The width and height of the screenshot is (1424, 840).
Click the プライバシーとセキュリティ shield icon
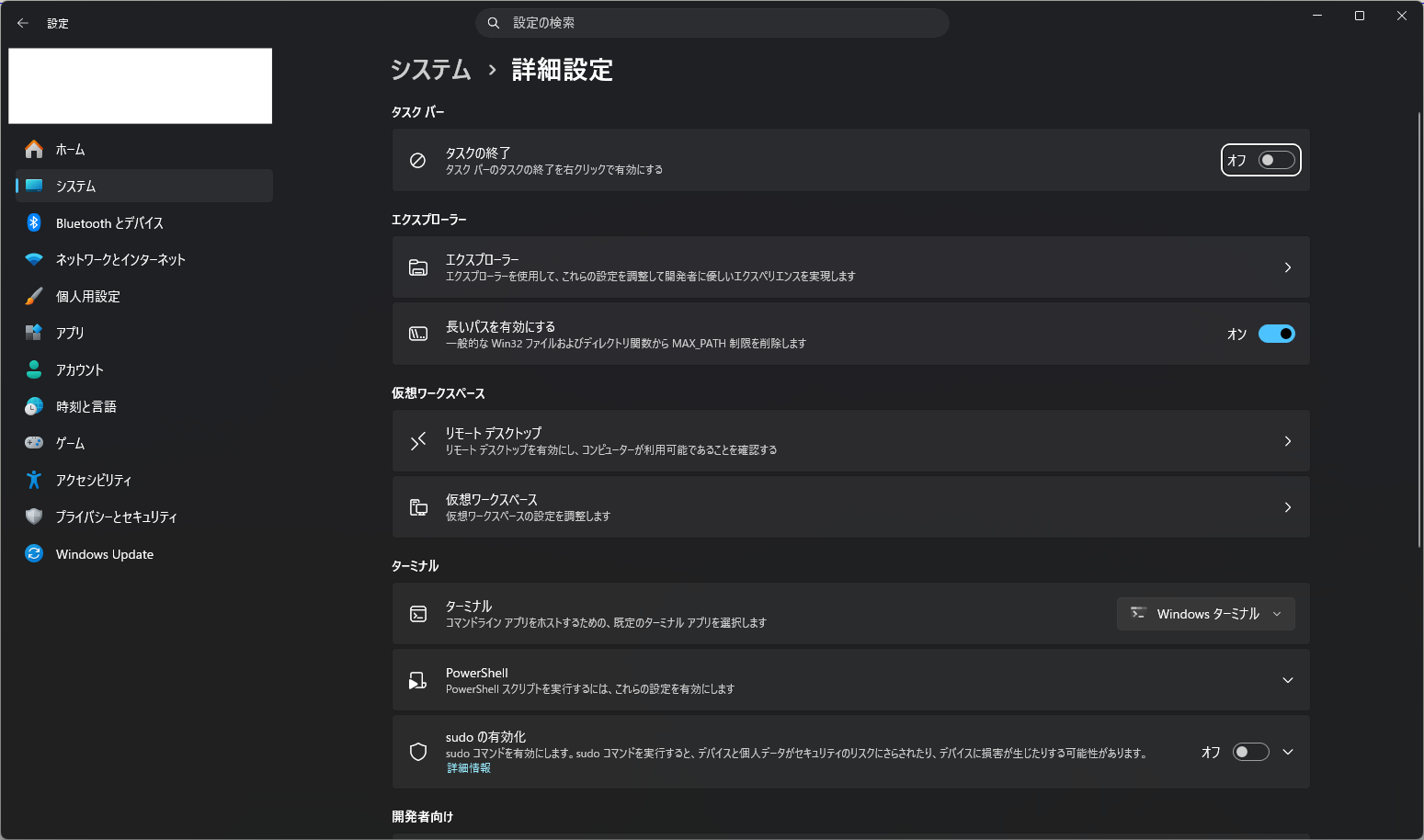[x=34, y=516]
